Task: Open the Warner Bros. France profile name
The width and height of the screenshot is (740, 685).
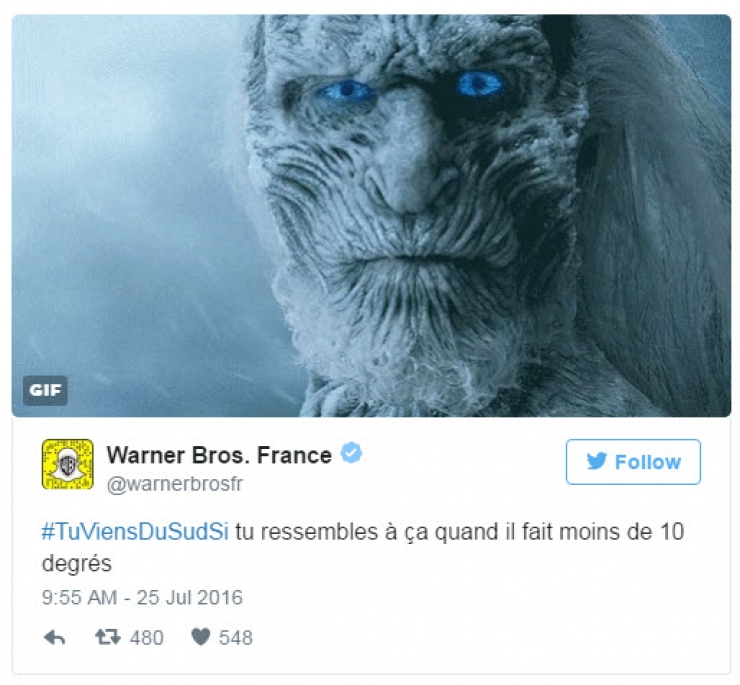Action: click(219, 456)
